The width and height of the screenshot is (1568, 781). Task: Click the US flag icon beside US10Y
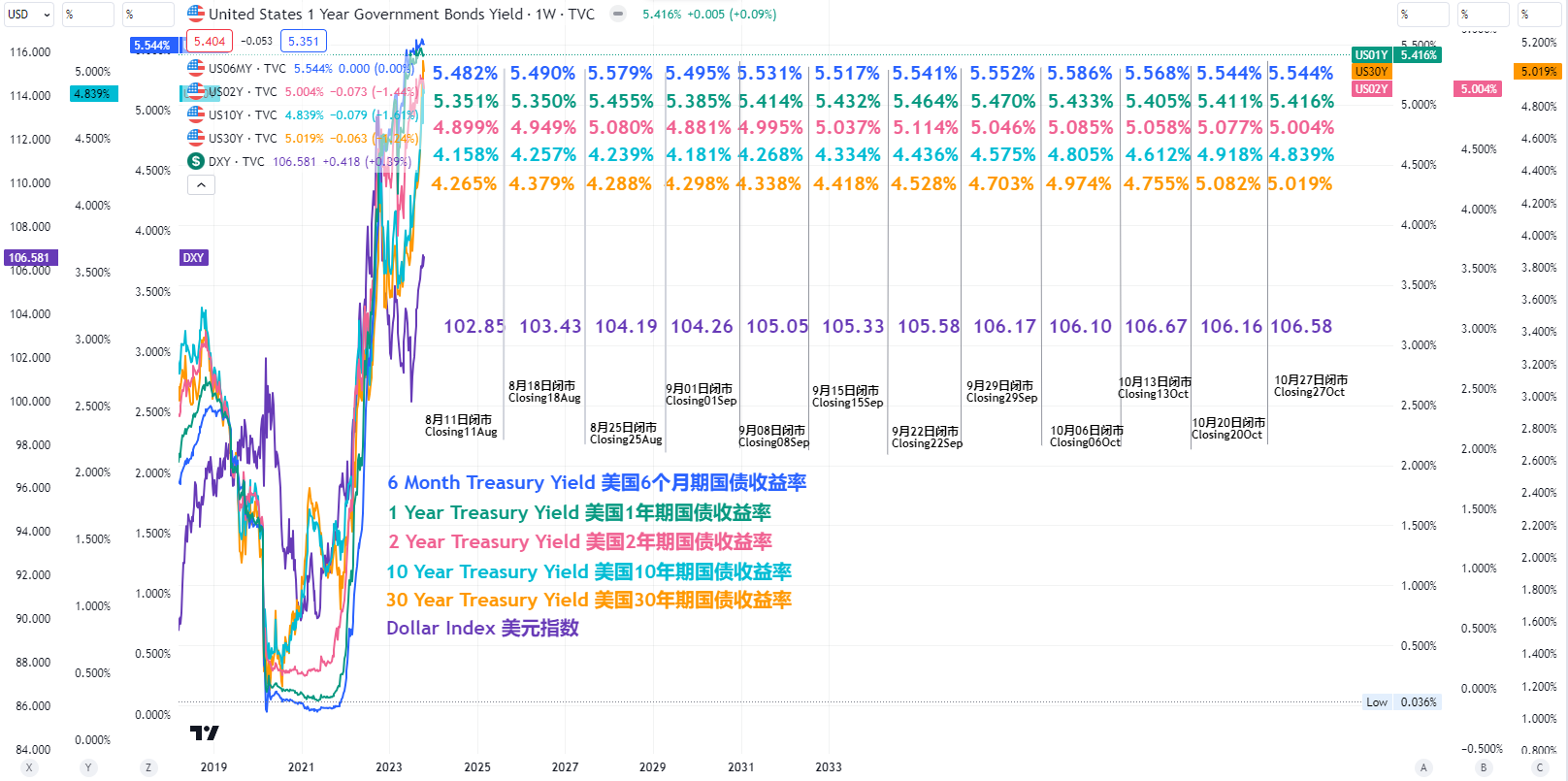pyautogui.click(x=196, y=114)
